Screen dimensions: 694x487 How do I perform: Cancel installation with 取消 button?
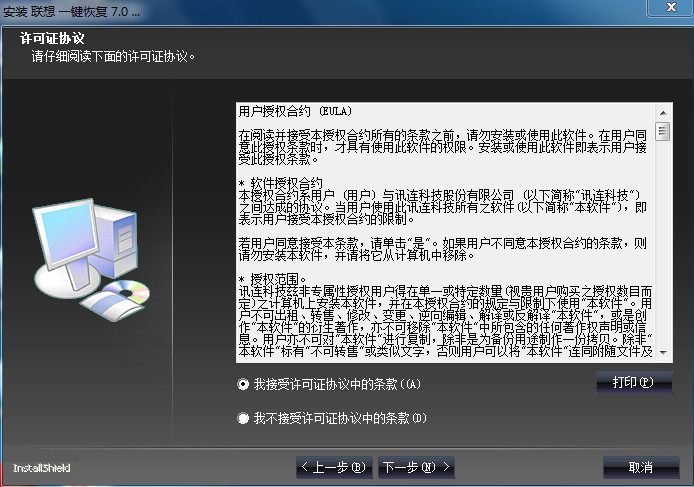(x=640, y=467)
